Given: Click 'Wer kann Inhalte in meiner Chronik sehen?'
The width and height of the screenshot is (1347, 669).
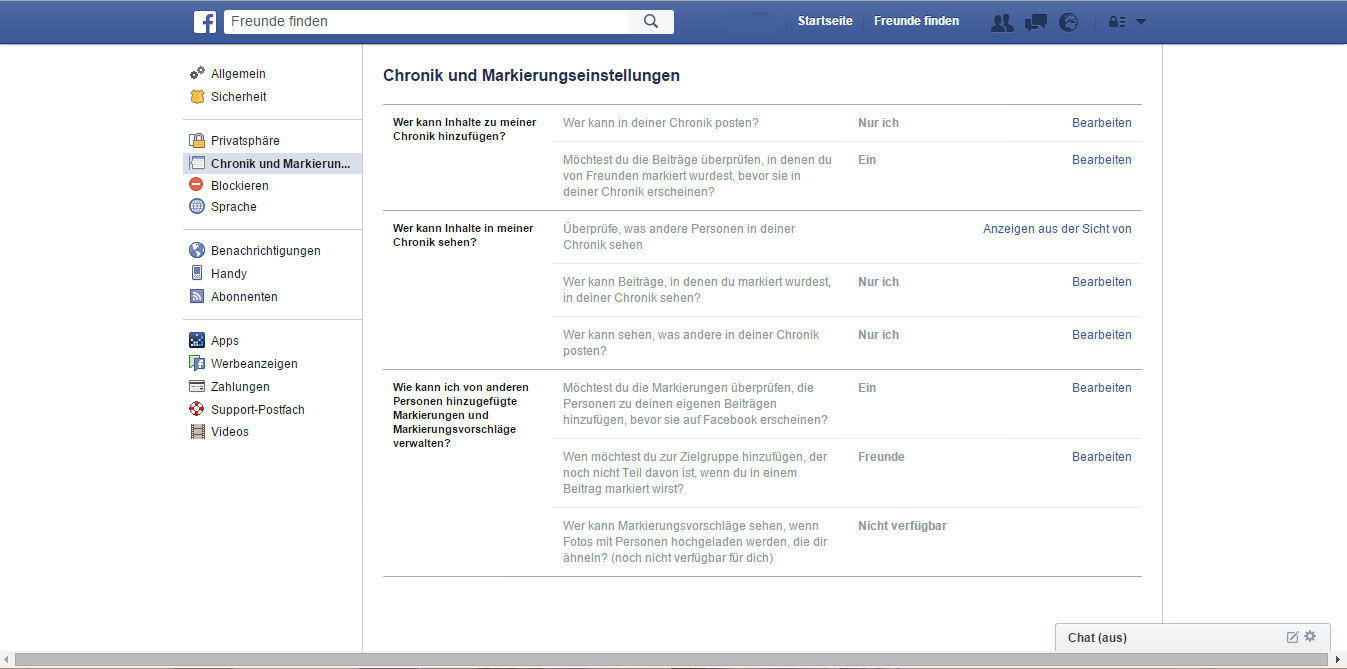Looking at the screenshot, I should coord(463,235).
